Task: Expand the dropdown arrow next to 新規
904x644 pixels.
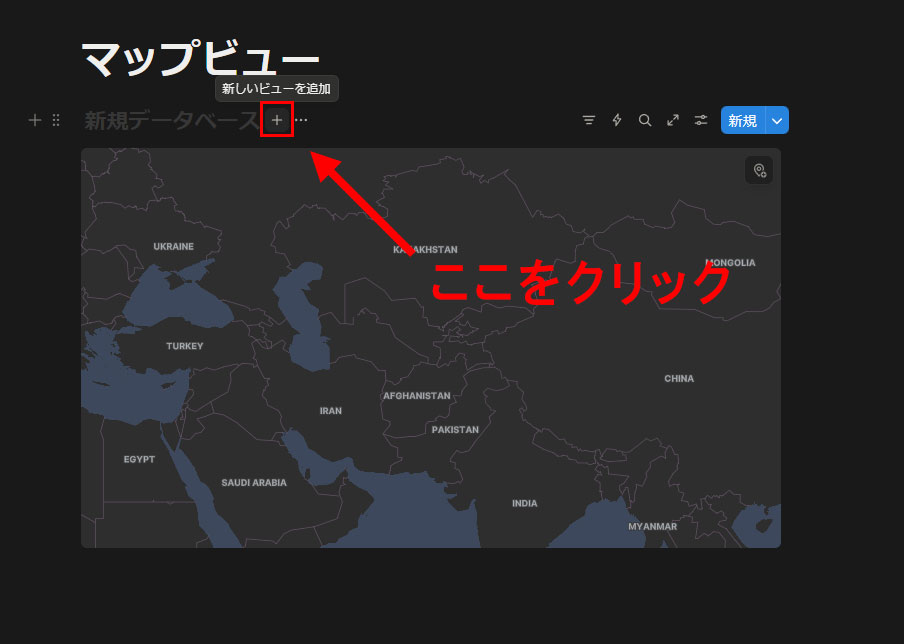Action: [x=778, y=121]
